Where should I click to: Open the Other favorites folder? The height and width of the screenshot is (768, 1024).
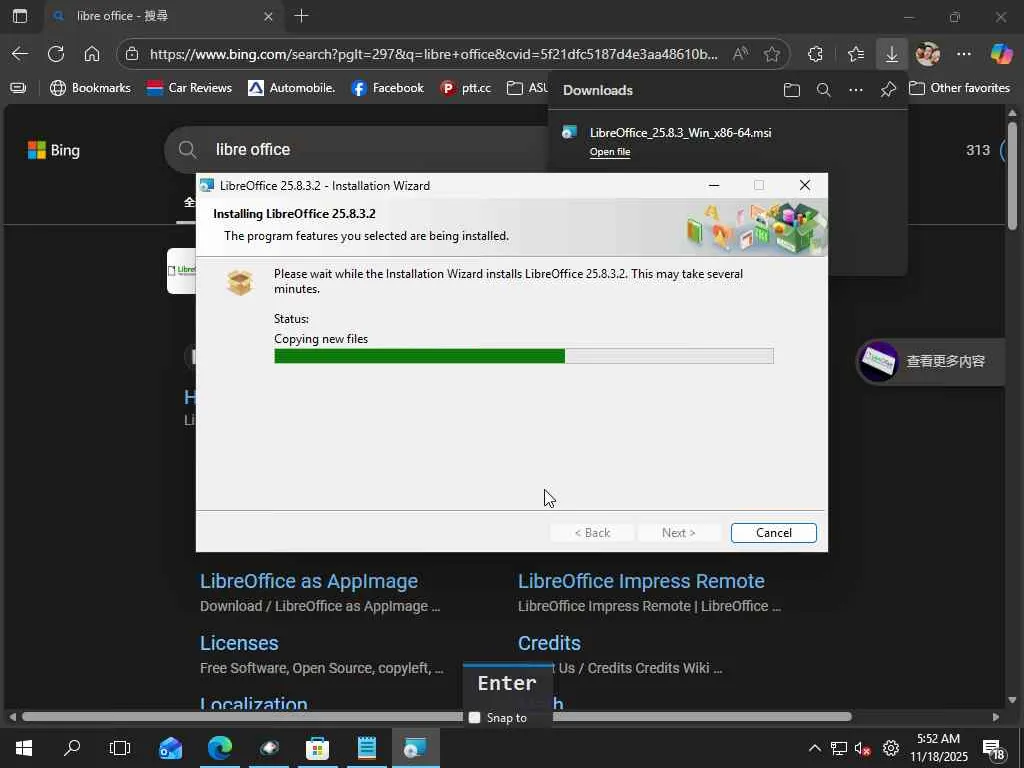pos(959,88)
